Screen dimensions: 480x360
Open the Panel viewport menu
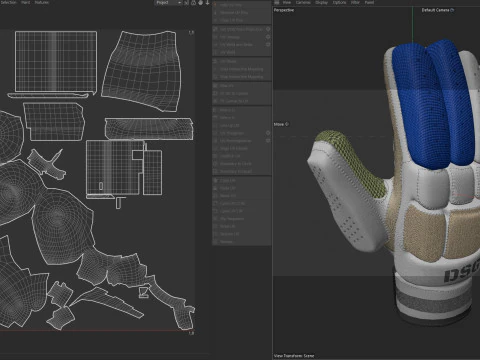click(369, 2)
